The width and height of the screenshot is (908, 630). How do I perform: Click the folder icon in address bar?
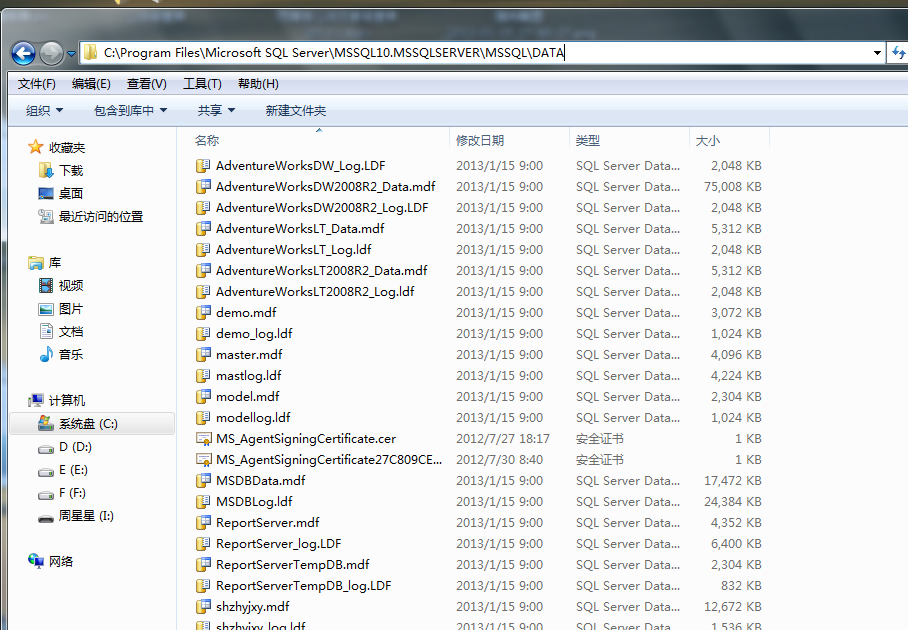click(x=90, y=53)
